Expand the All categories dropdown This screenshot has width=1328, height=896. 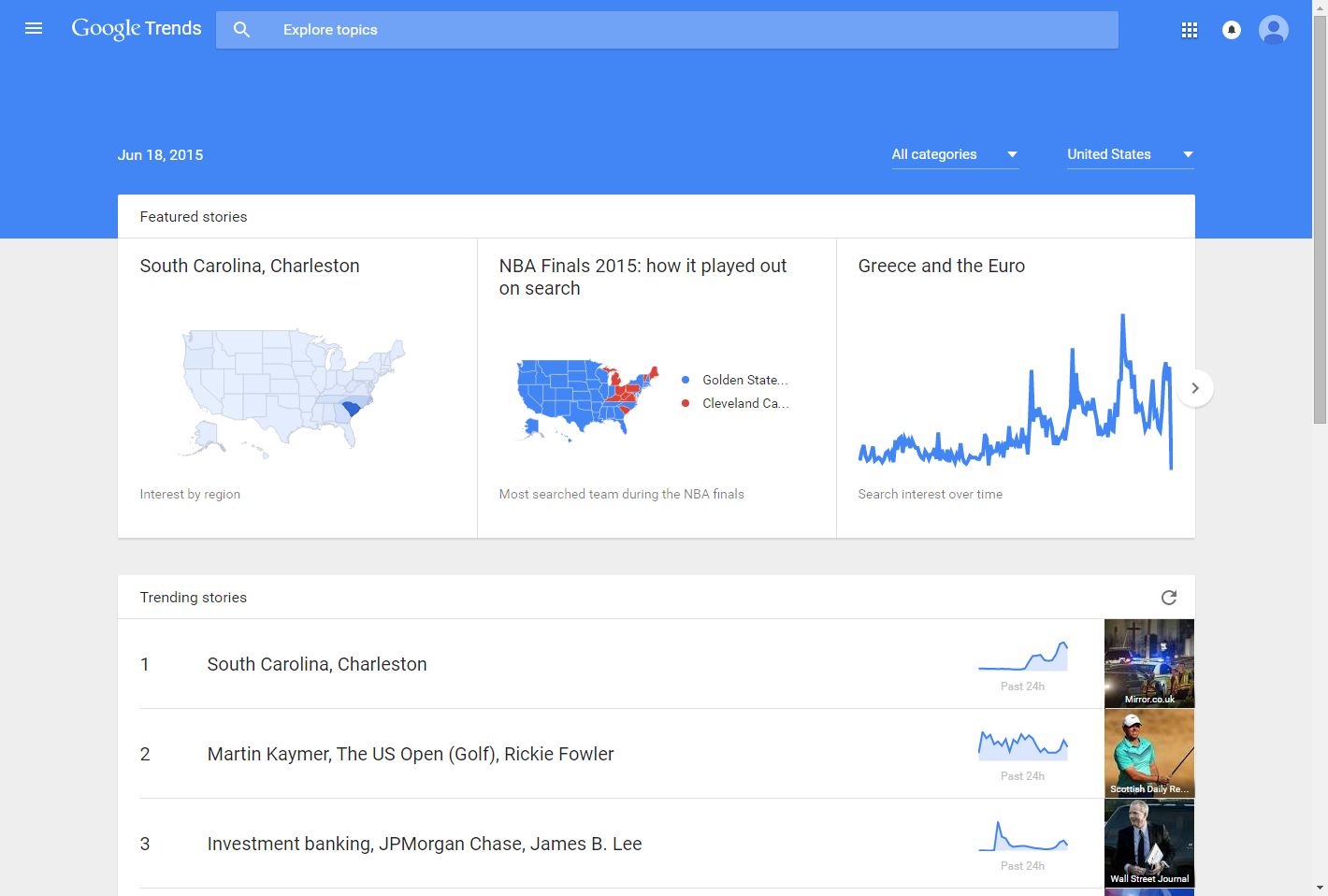[954, 154]
